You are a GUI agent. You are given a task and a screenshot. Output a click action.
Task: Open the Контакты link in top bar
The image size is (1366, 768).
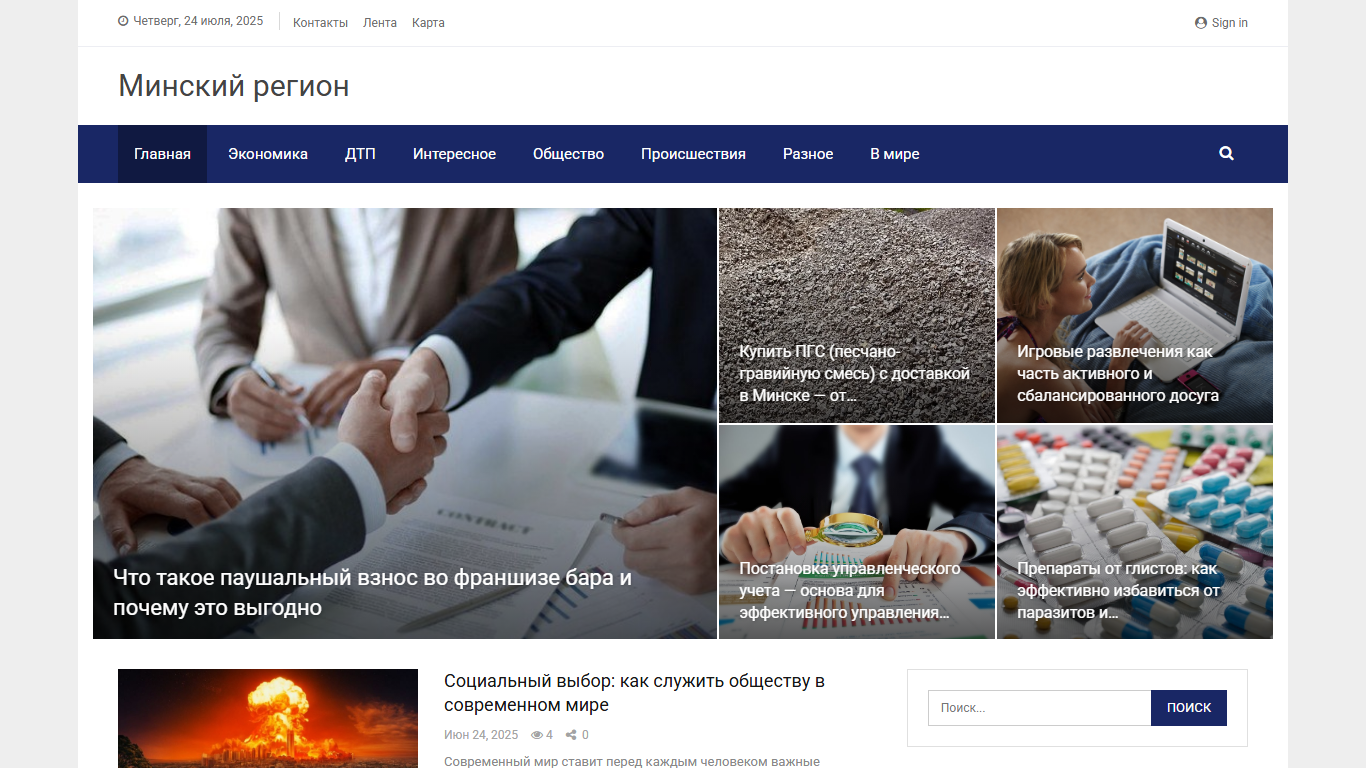320,23
